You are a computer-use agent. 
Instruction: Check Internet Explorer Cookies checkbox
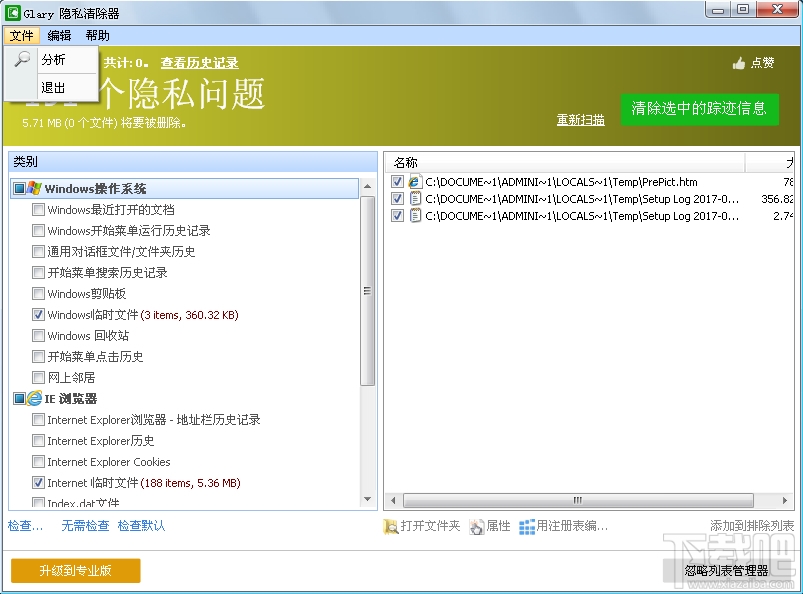(38, 461)
